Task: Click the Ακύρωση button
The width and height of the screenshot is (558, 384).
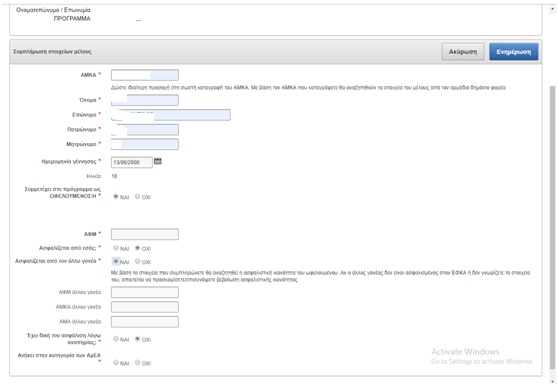Action: tap(463, 52)
